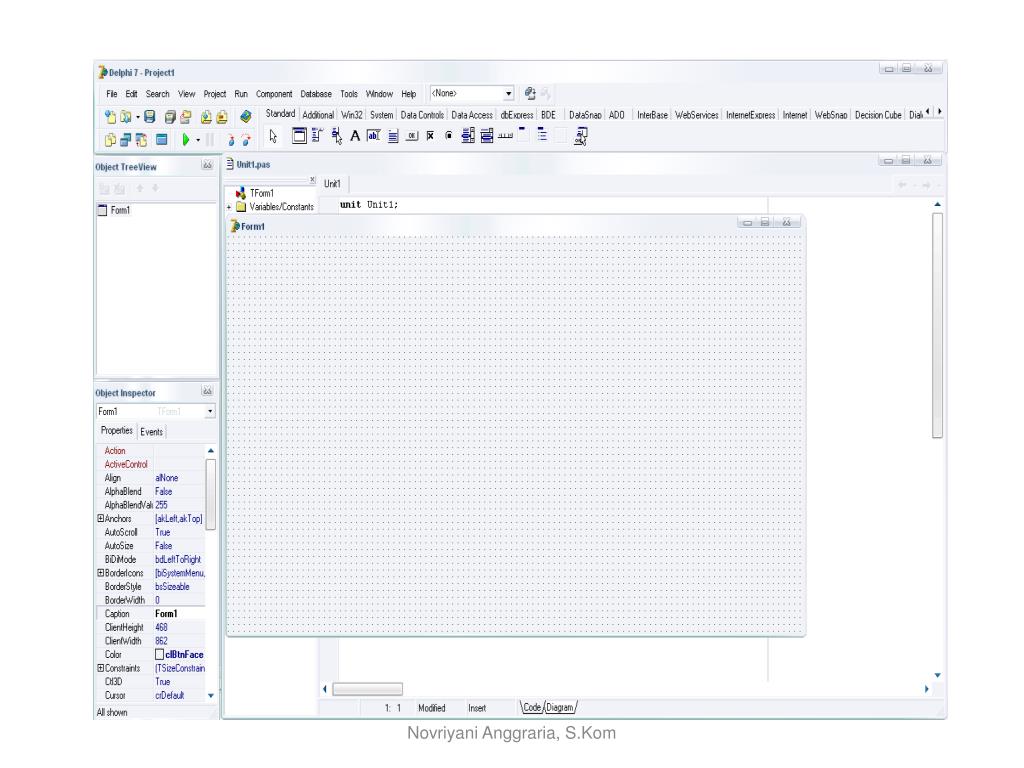
Task: Select the ActionList component icon
Action: point(581,136)
